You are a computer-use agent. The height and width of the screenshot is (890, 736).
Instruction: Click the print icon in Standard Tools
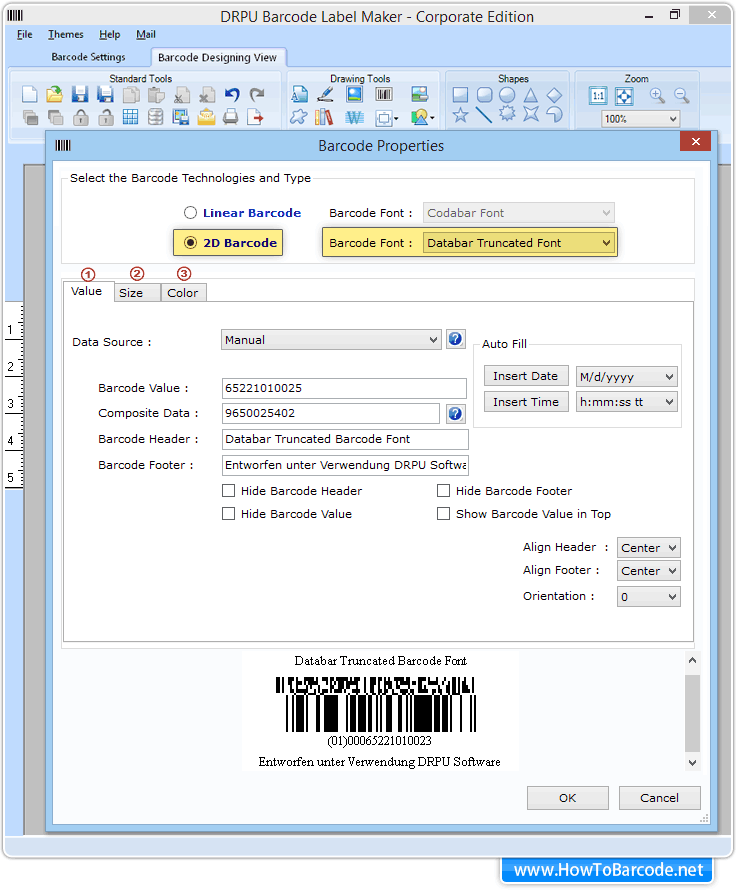click(231, 117)
